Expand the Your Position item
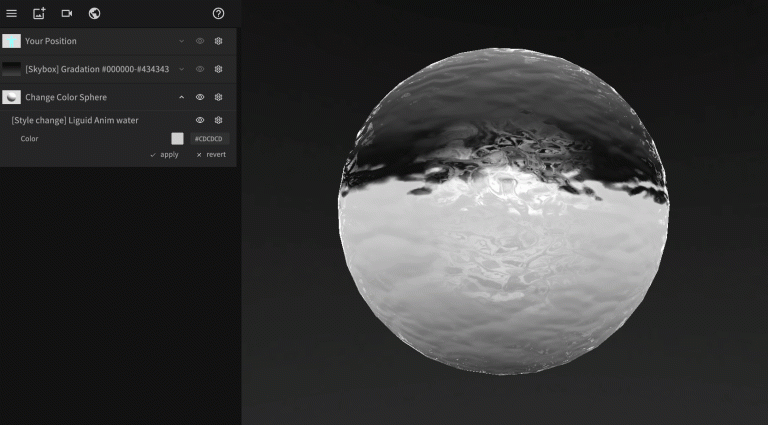768x425 pixels. (x=181, y=41)
